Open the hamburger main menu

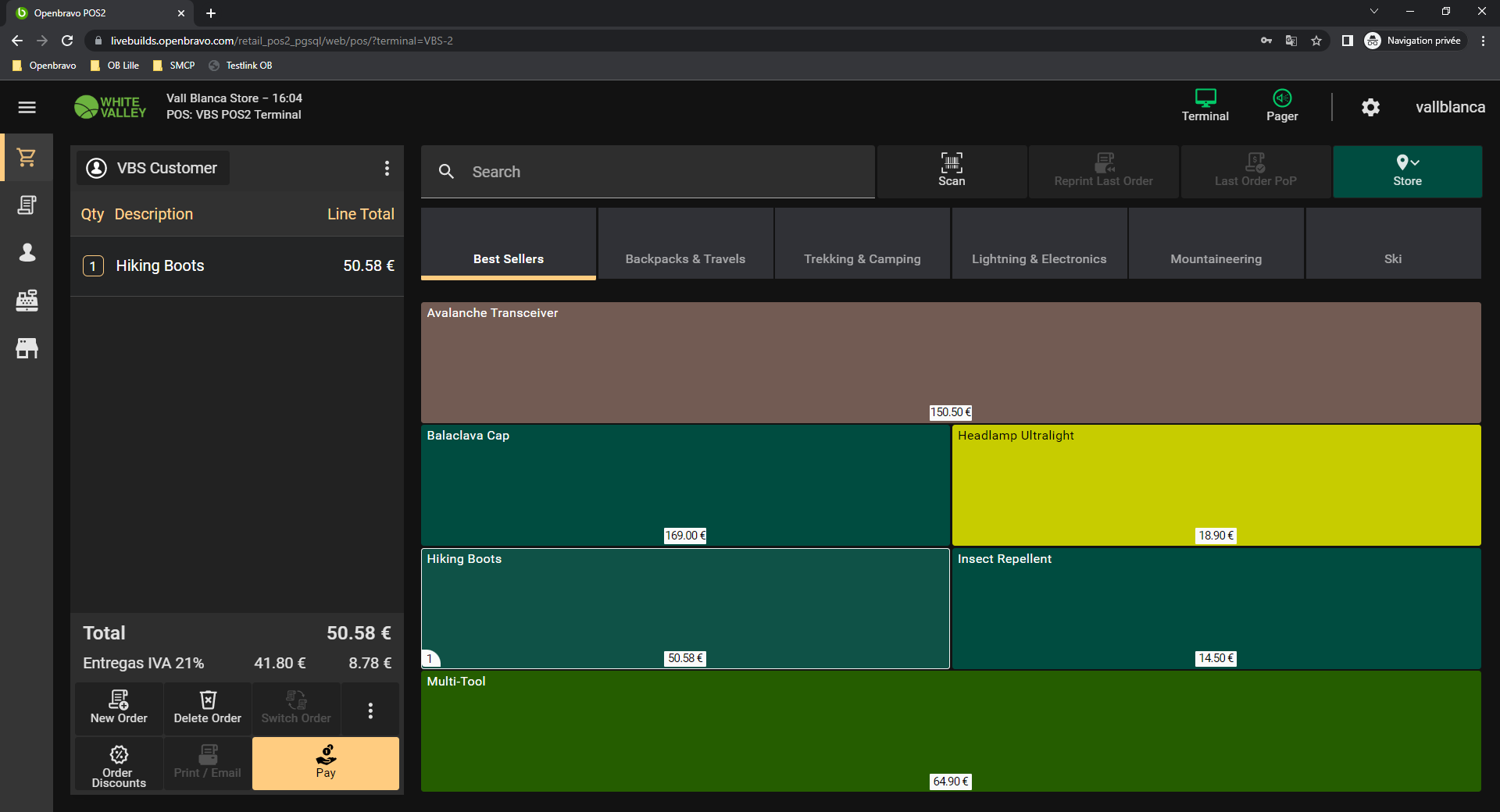[27, 108]
